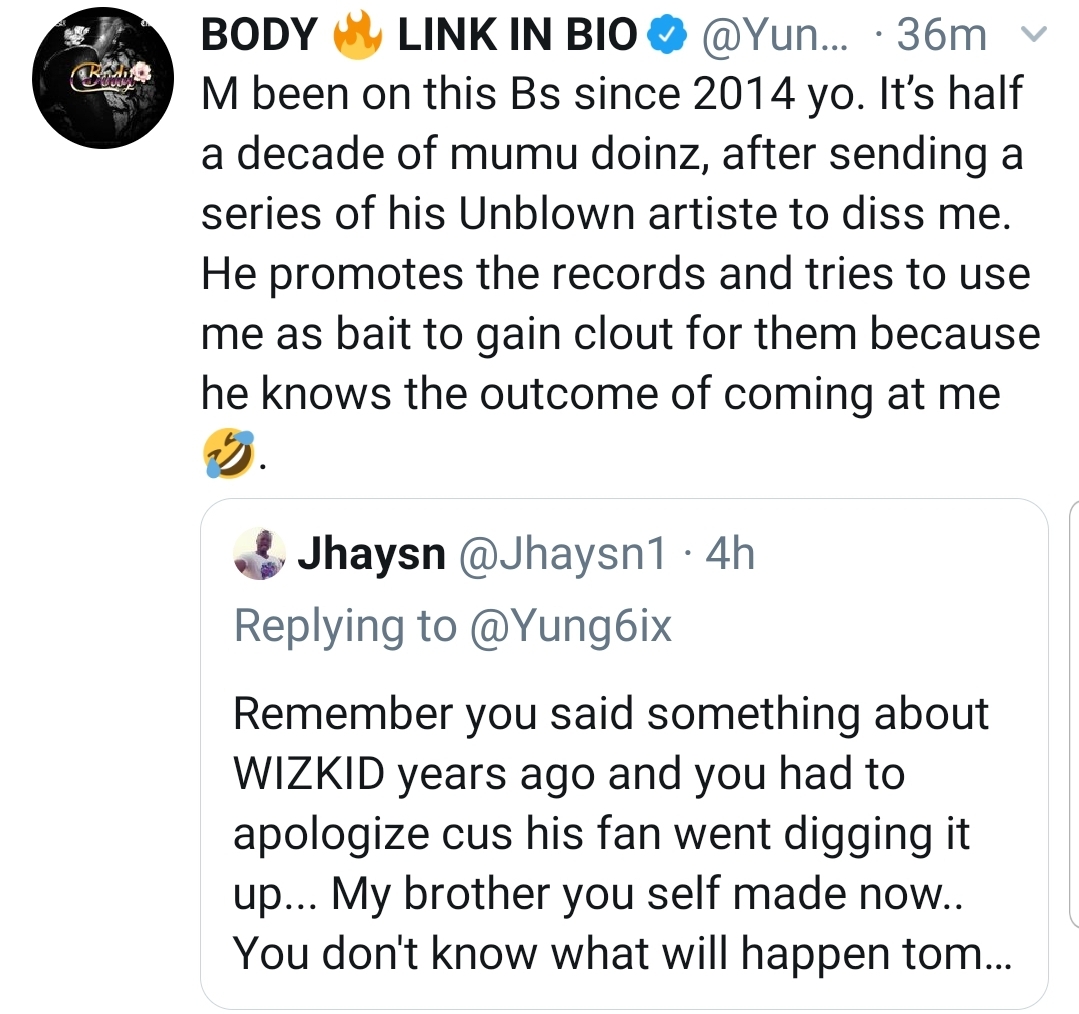Click the 'BODY' display name
Image resolution: width=1079 pixels, height=1014 pixels.
pyautogui.click(x=259, y=37)
